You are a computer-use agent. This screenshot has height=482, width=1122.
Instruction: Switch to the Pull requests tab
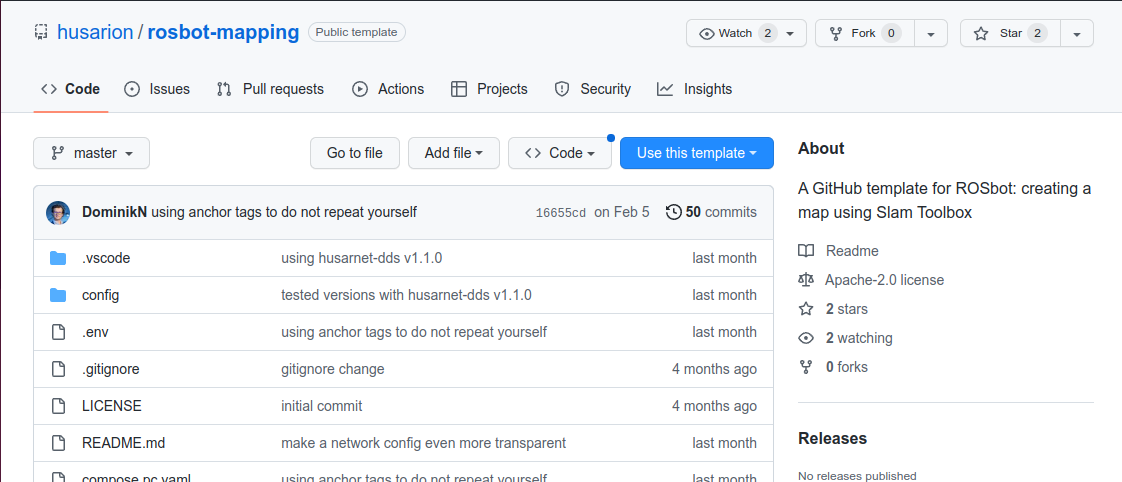click(270, 89)
